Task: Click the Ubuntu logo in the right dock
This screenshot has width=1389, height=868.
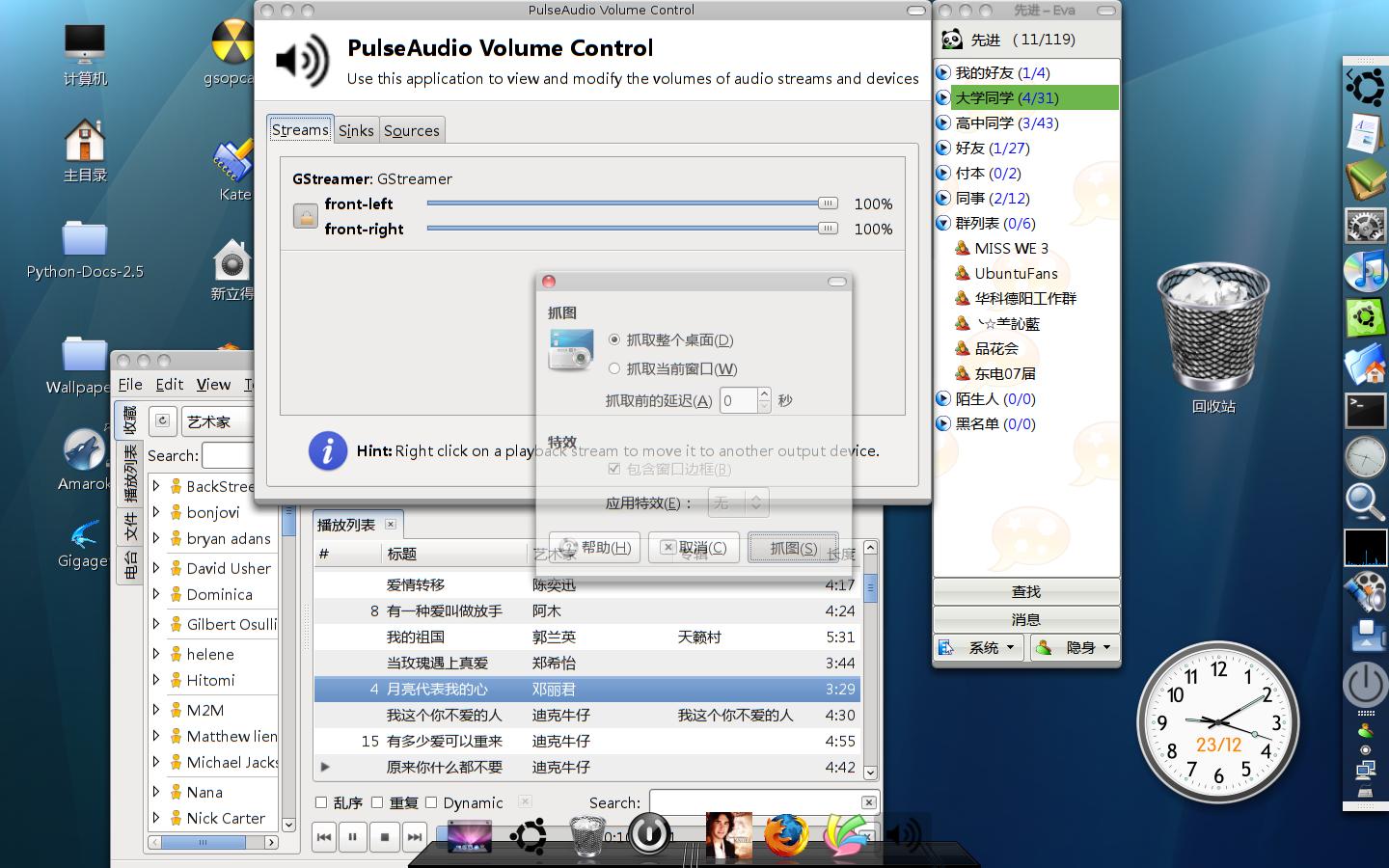Action: point(1366,86)
